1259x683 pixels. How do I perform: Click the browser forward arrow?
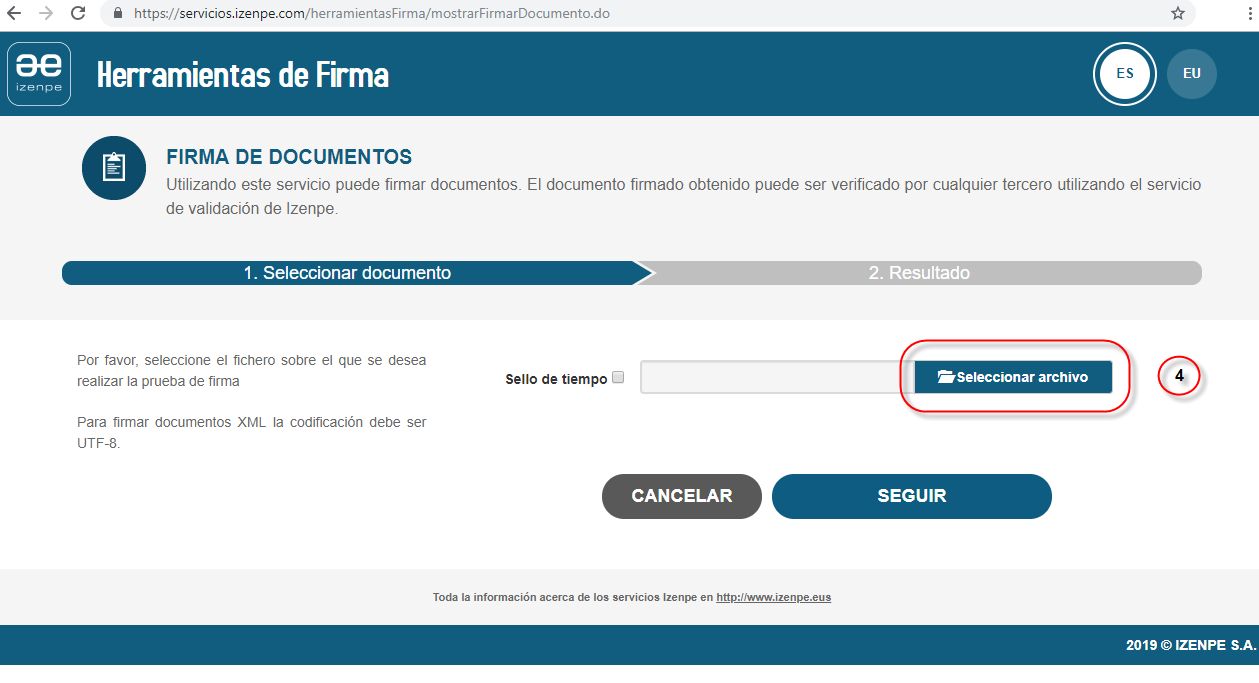coord(46,14)
